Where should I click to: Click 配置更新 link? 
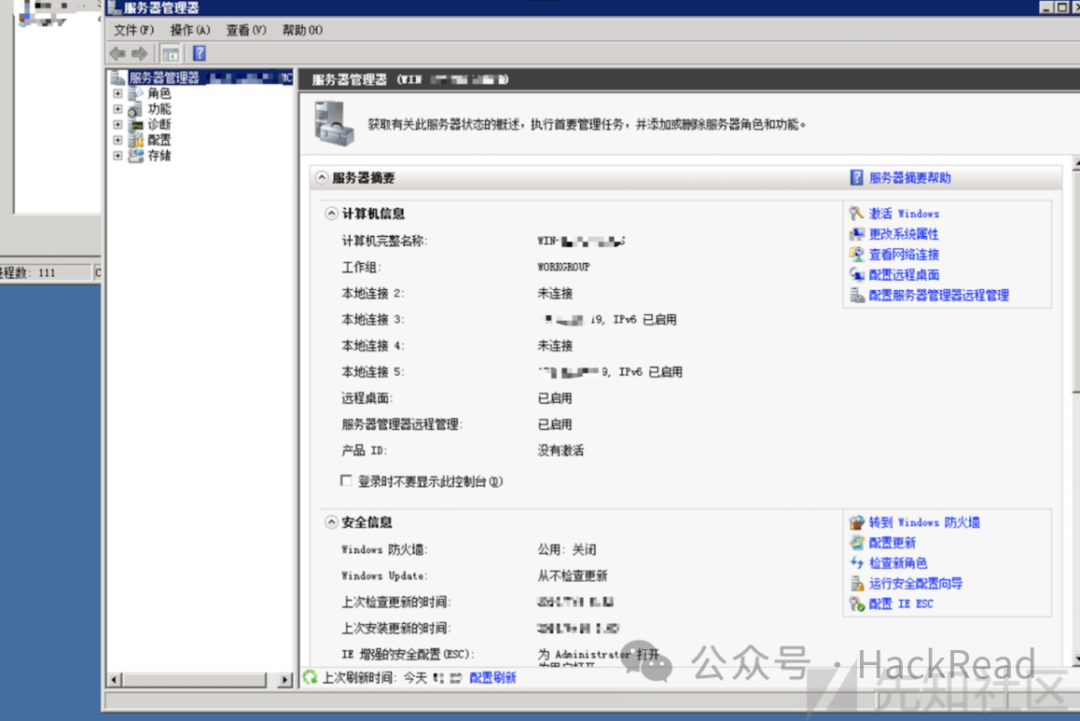(x=892, y=543)
